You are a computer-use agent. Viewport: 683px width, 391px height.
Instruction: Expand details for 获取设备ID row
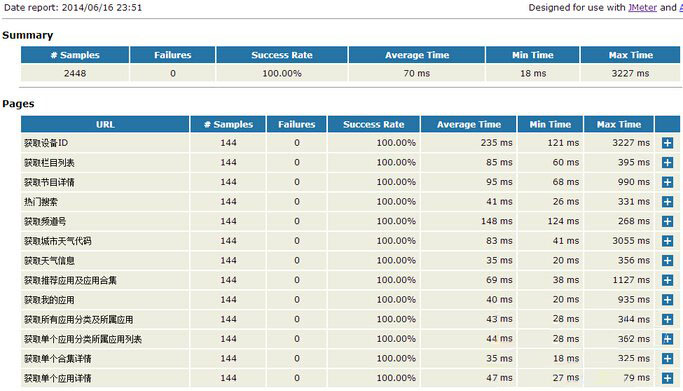(x=667, y=143)
